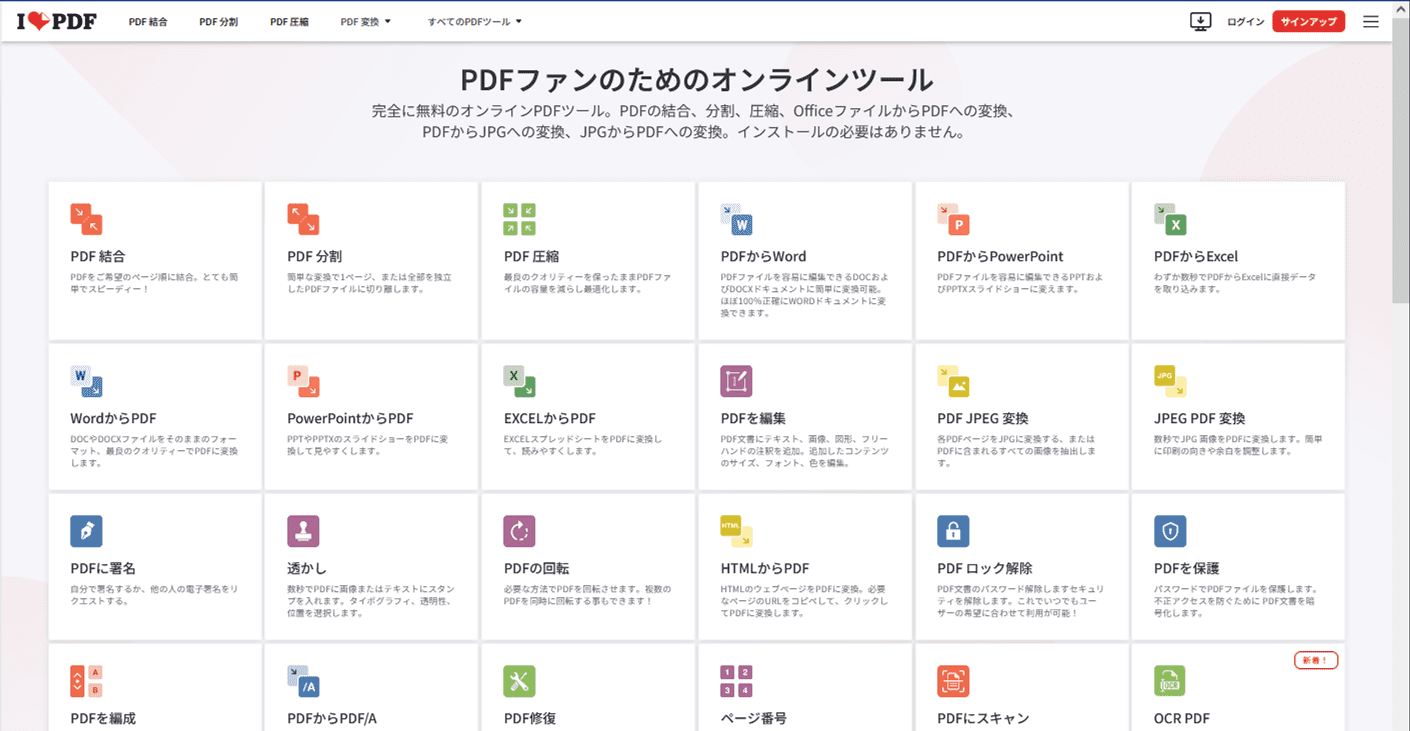This screenshot has width=1410, height=731.
Task: Click the PDF ロック解除 padlock icon
Action: [x=953, y=531]
